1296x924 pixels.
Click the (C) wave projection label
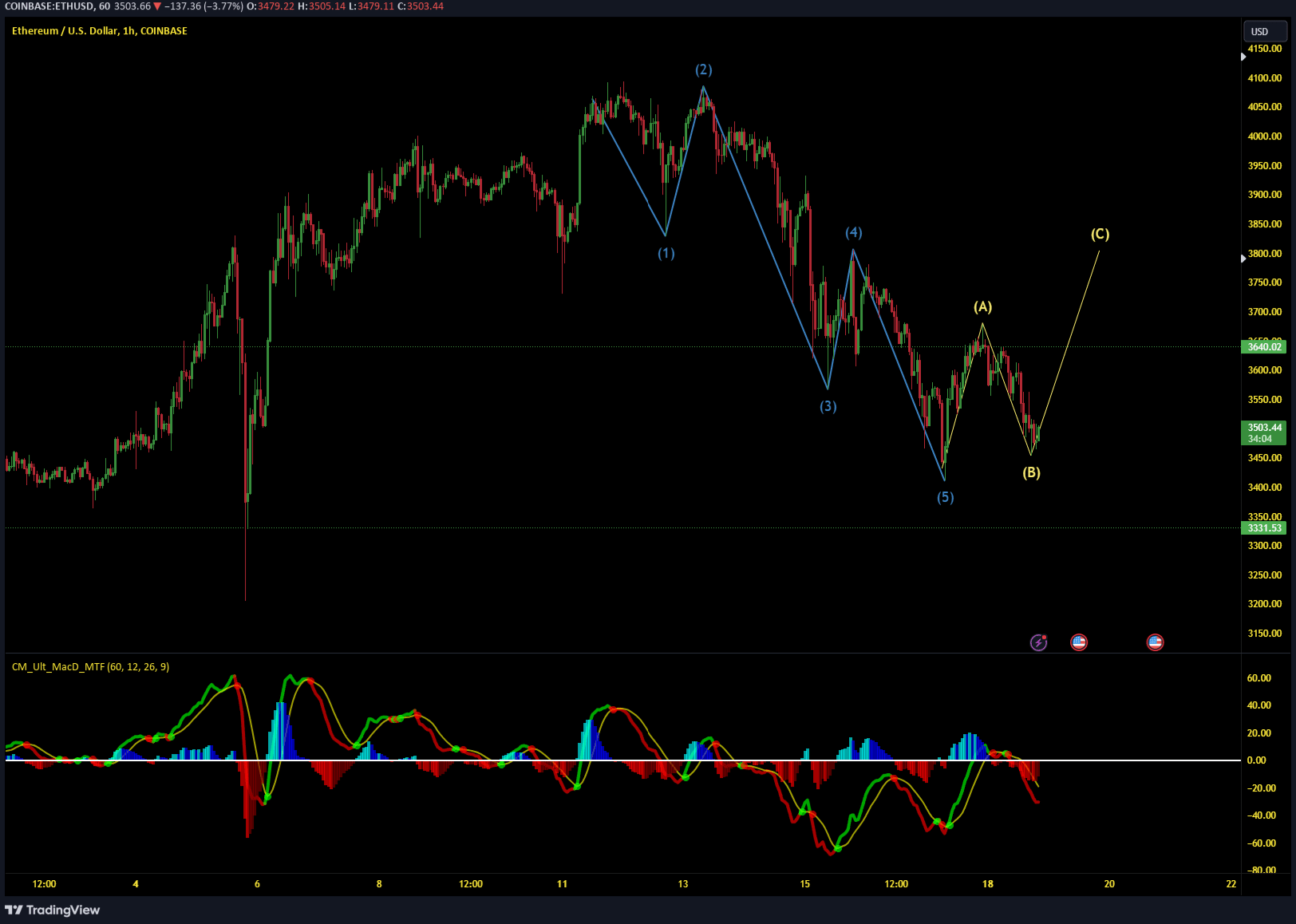[1100, 234]
